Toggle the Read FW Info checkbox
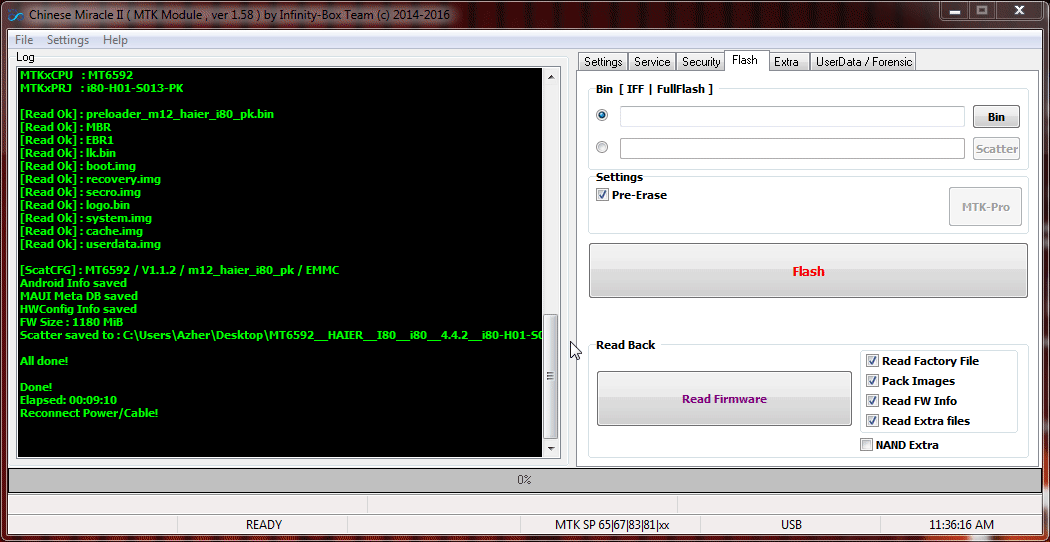The height and width of the screenshot is (542, 1050). (872, 401)
